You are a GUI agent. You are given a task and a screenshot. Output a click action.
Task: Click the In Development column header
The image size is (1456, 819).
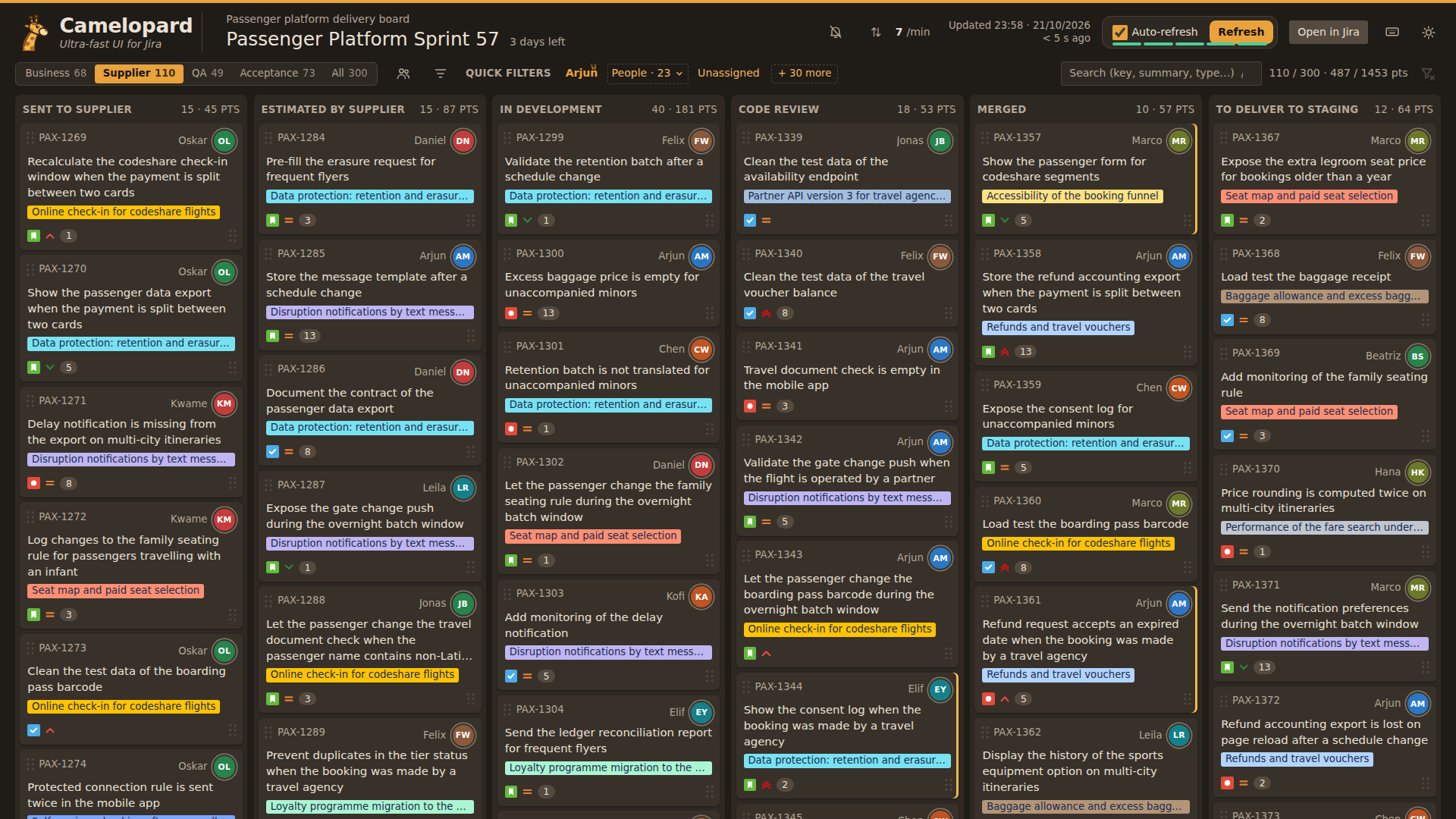pyautogui.click(x=608, y=109)
